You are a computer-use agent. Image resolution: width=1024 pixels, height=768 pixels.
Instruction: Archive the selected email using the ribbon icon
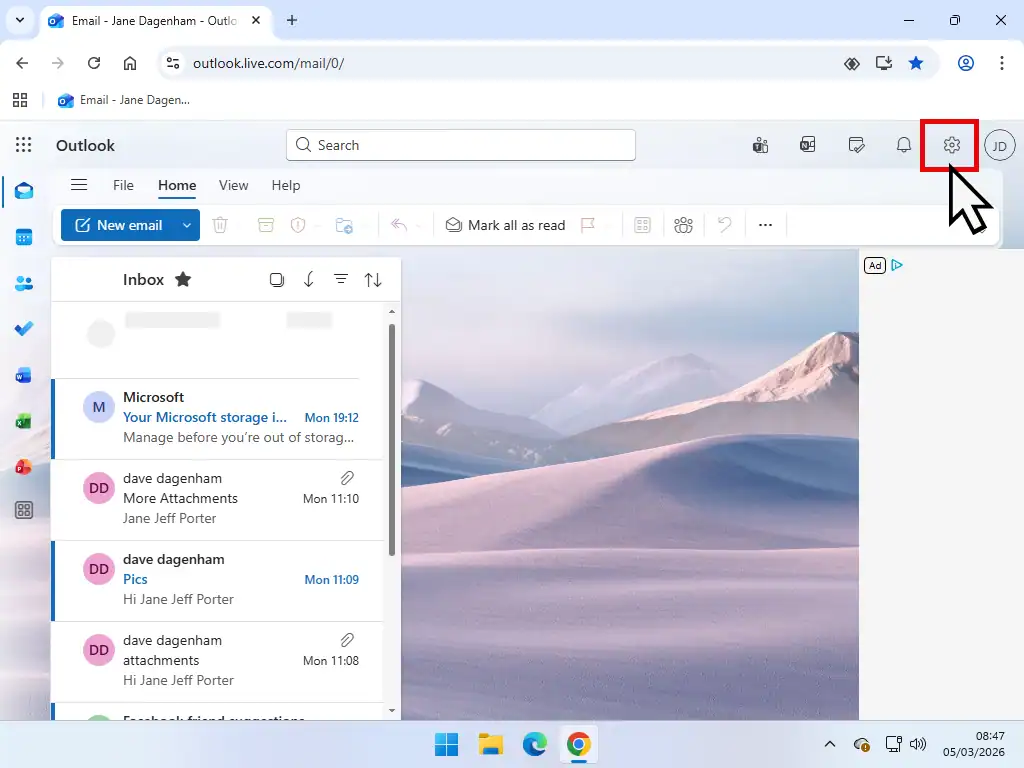[x=265, y=225]
